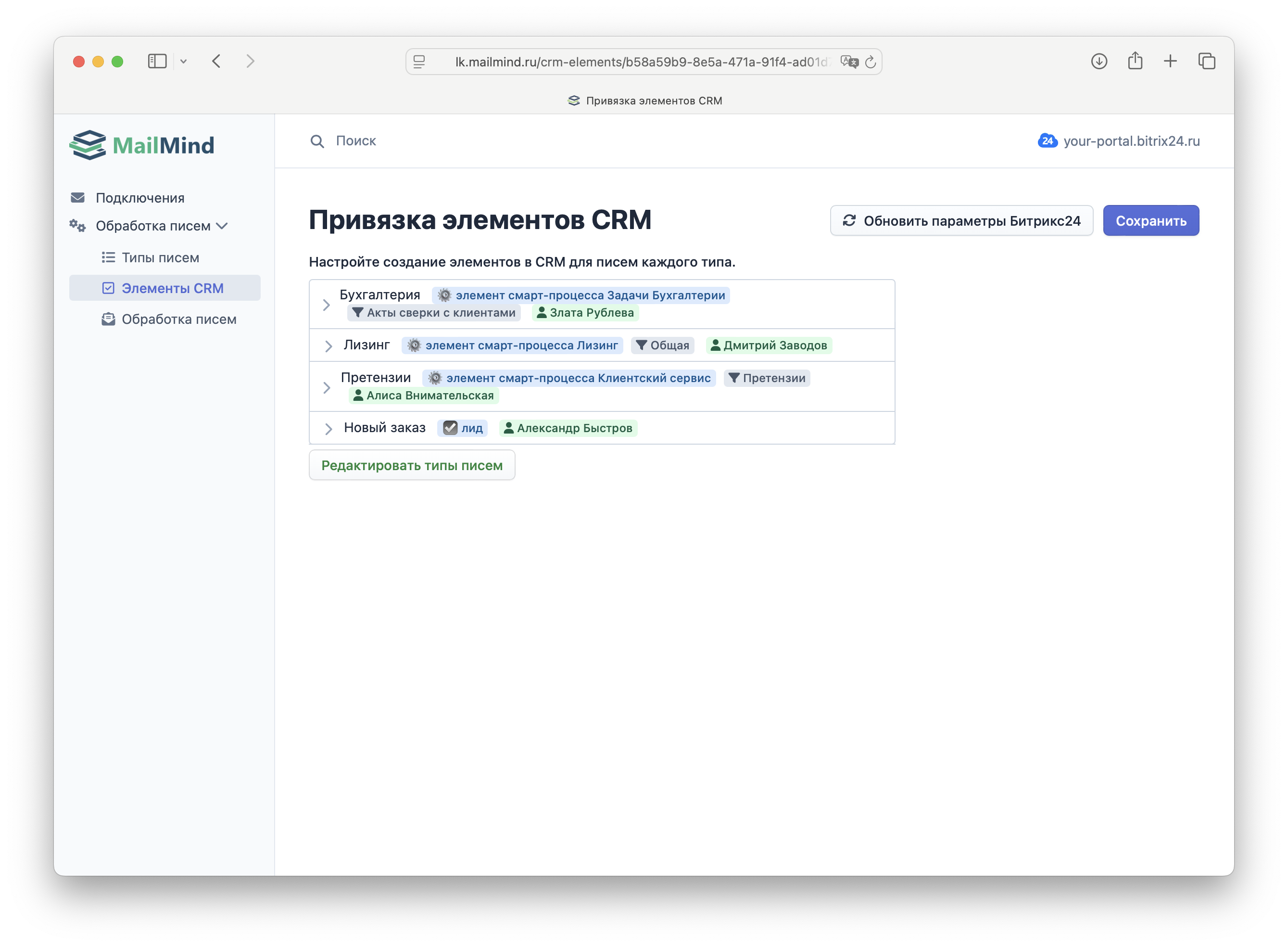Image resolution: width=1288 pixels, height=947 pixels.
Task: Toggle the Safari sidebar button
Action: coord(157,61)
